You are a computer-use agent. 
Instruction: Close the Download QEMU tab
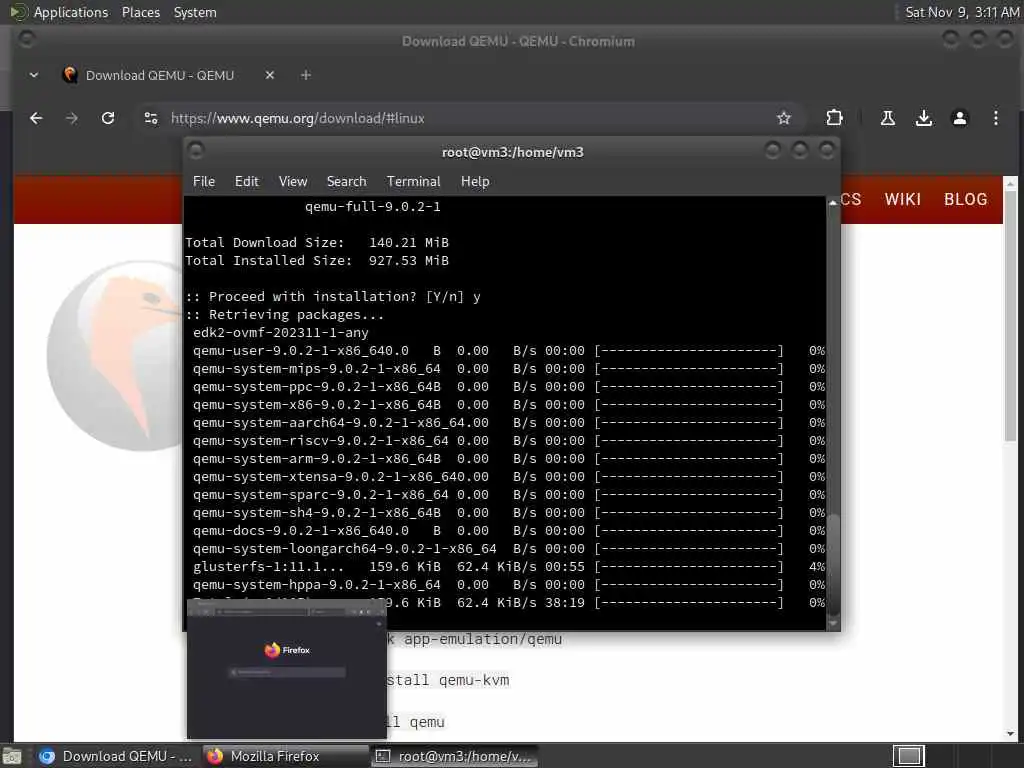(x=270, y=75)
